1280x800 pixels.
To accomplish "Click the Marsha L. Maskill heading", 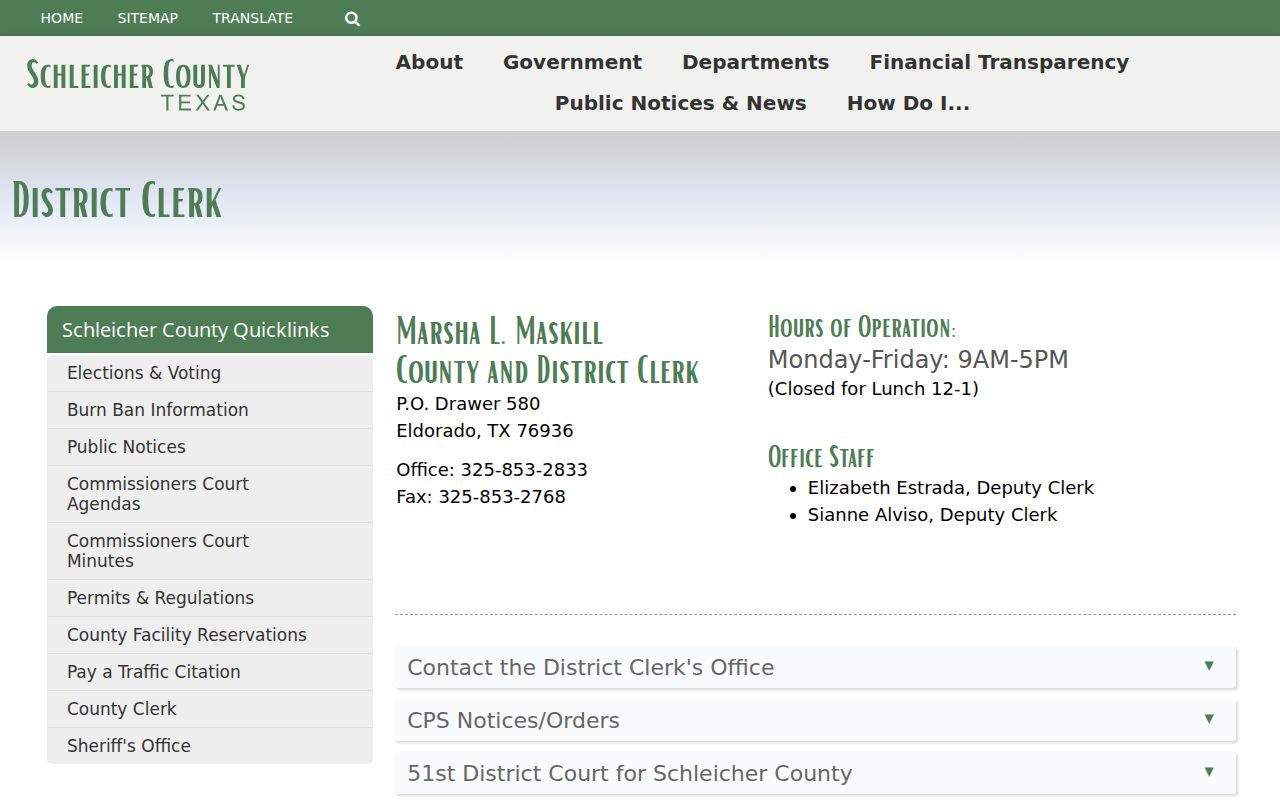I will (x=500, y=332).
